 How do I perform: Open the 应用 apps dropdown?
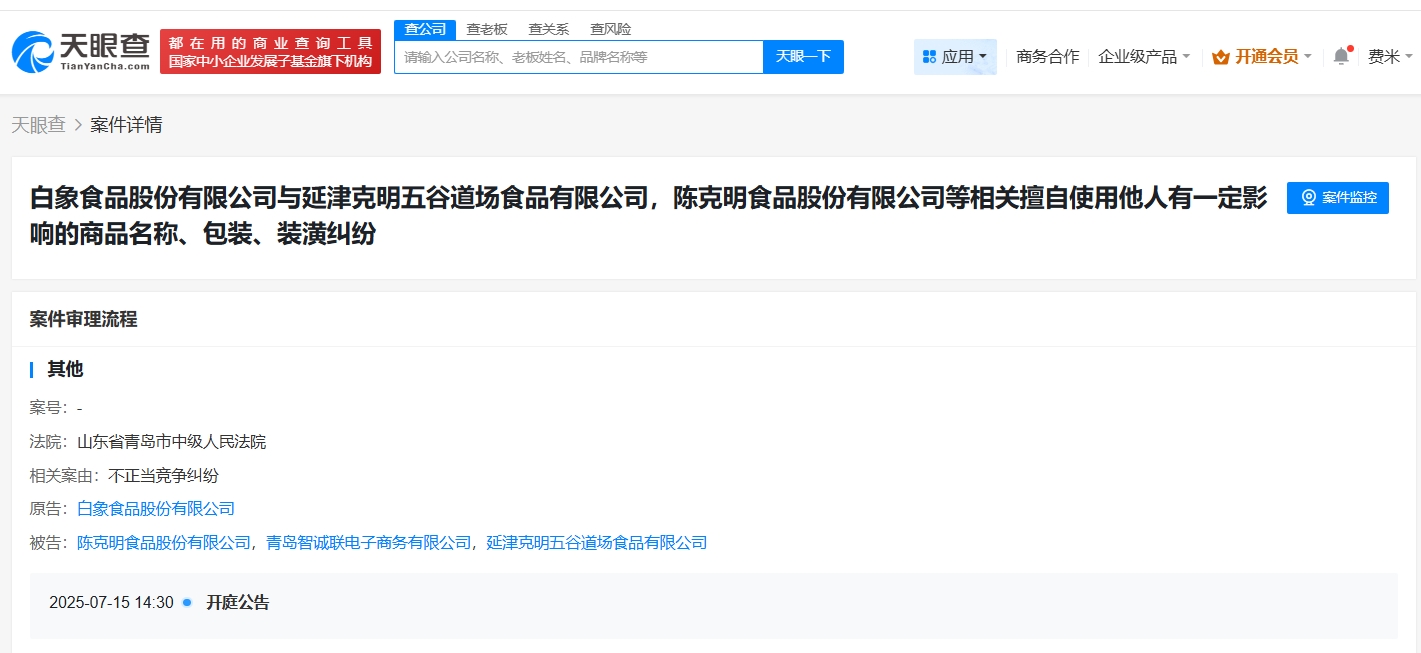coord(955,57)
